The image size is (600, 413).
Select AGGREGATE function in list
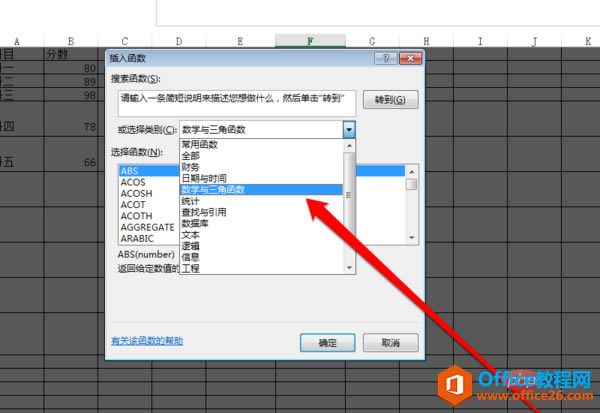pyautogui.click(x=149, y=227)
